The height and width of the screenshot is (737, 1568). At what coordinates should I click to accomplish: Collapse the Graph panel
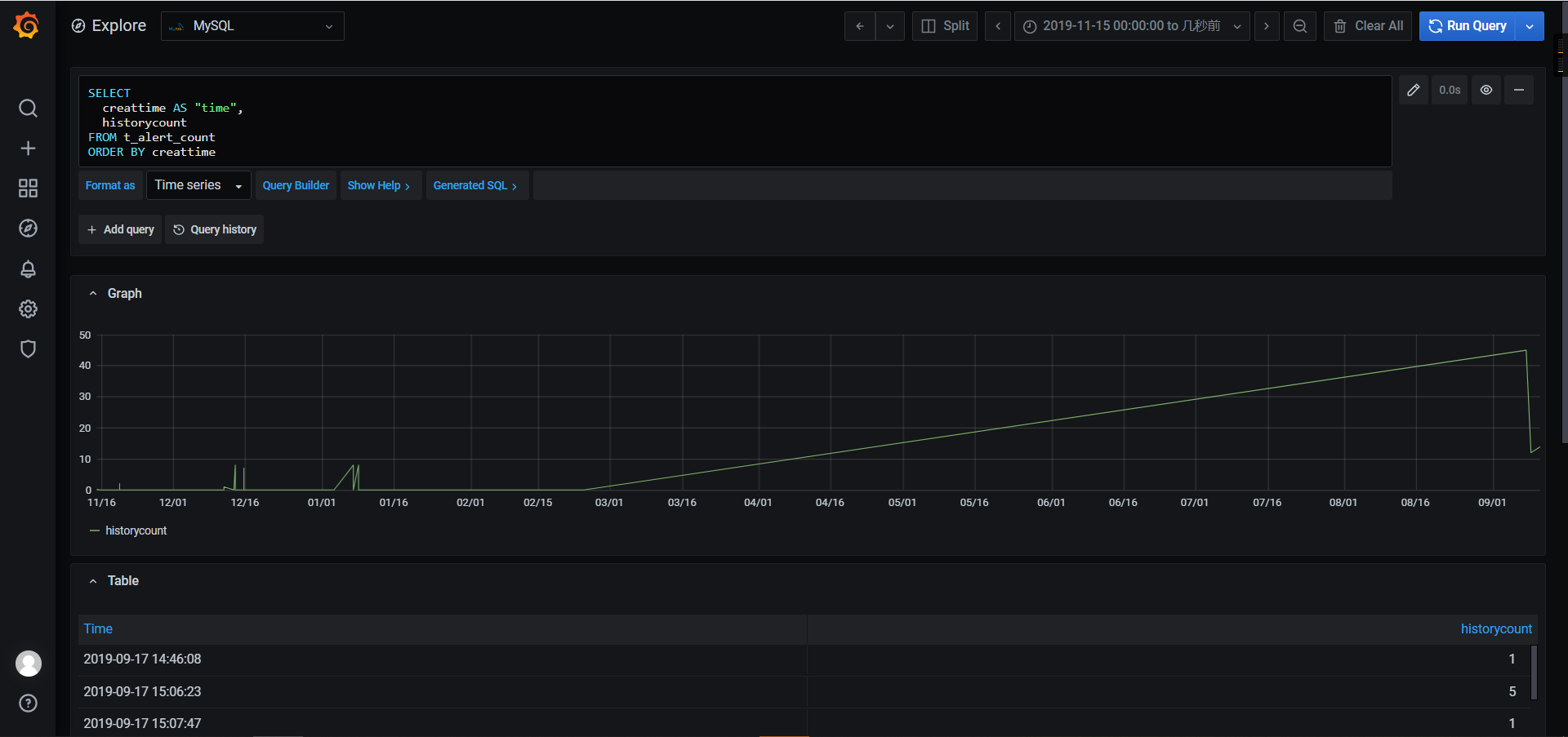(92, 293)
